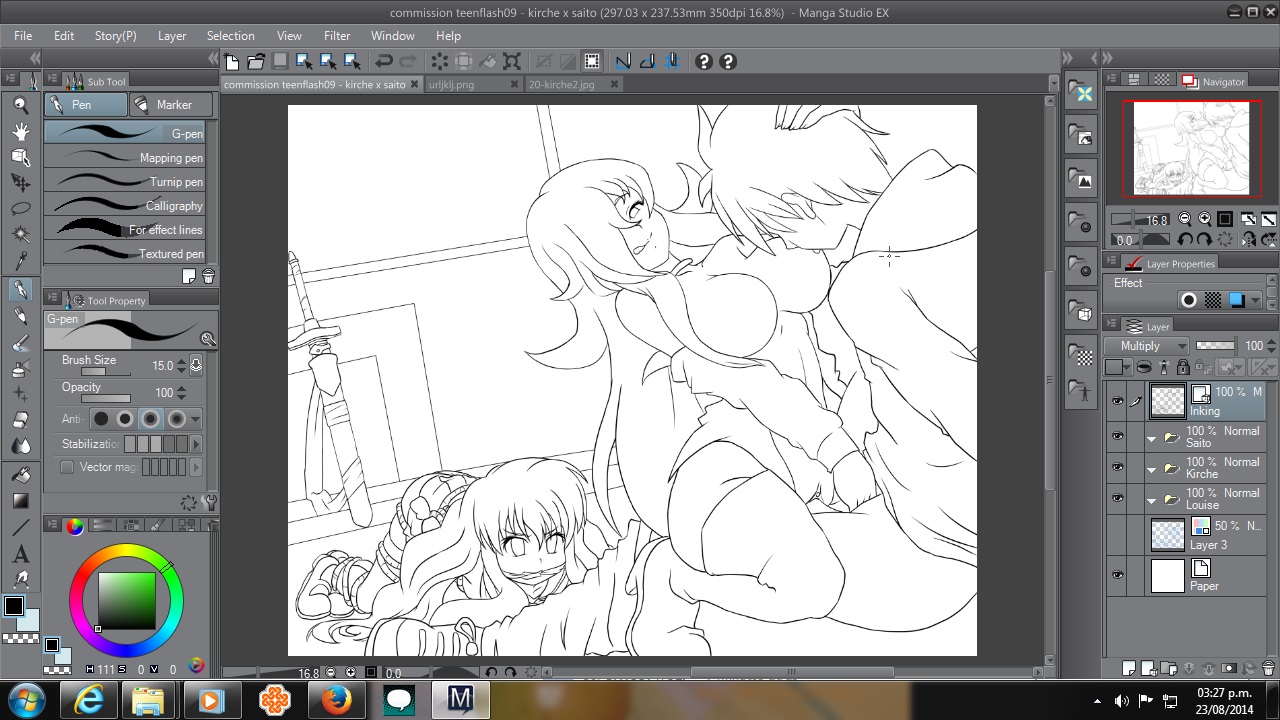This screenshot has width=1280, height=720.
Task: Delete layer with trash icon
Action: tap(1269, 668)
